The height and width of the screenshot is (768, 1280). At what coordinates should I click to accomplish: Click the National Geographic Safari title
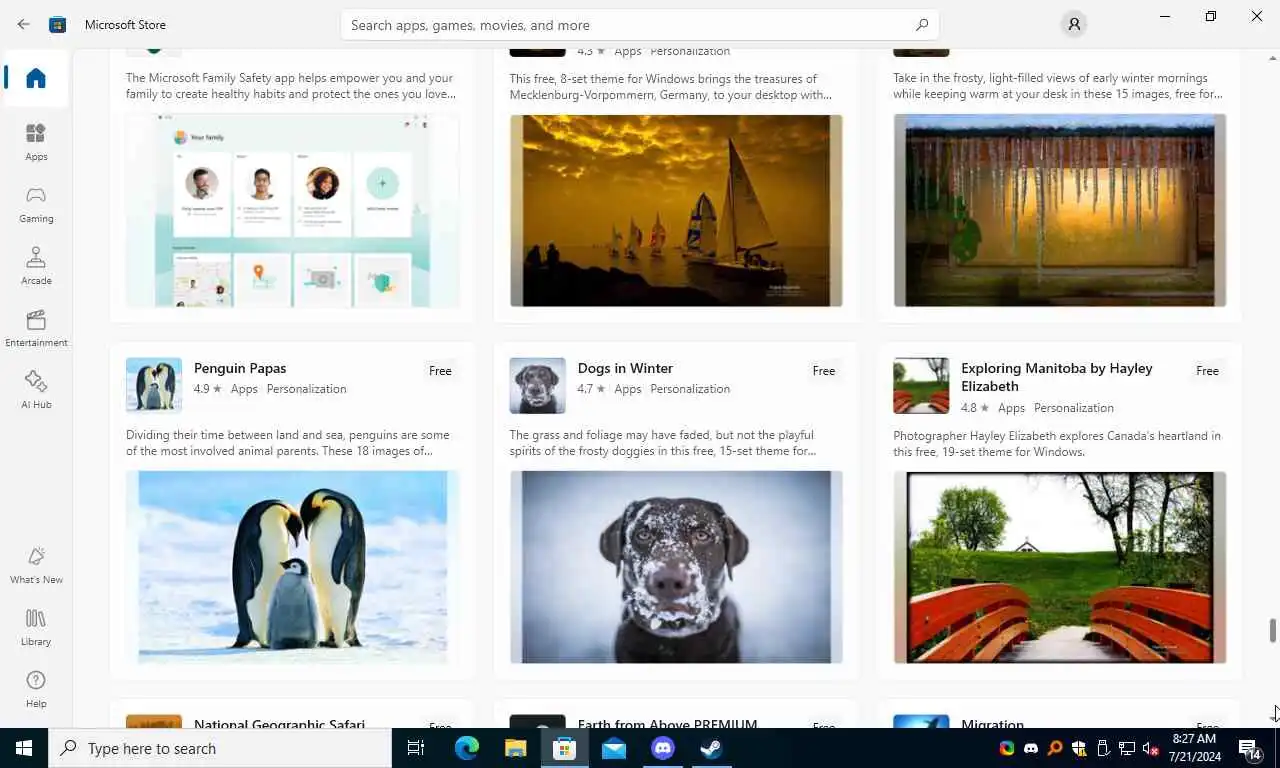279,723
